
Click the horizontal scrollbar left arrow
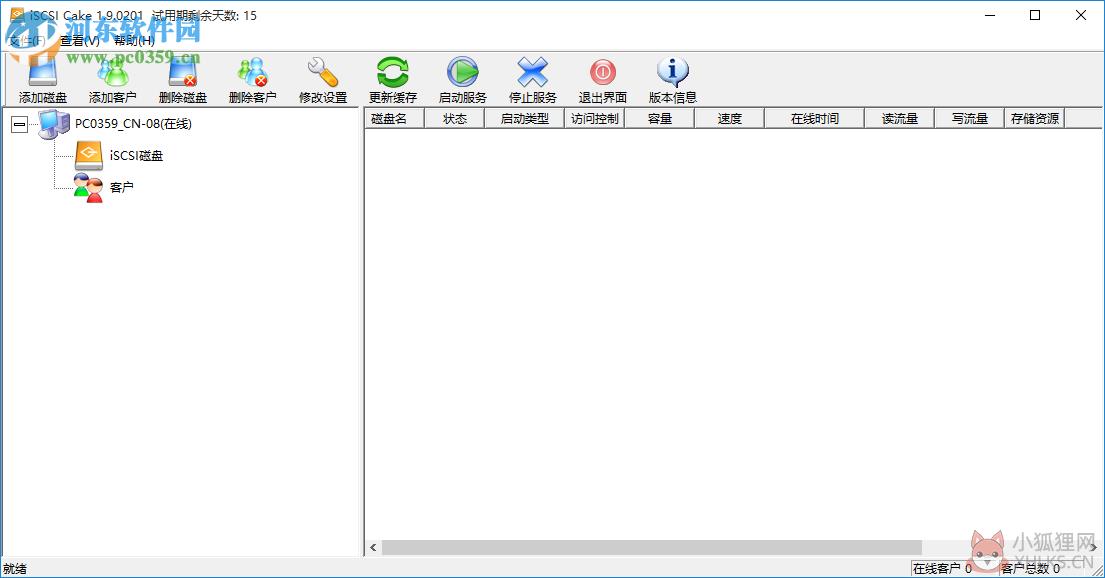tap(373, 548)
